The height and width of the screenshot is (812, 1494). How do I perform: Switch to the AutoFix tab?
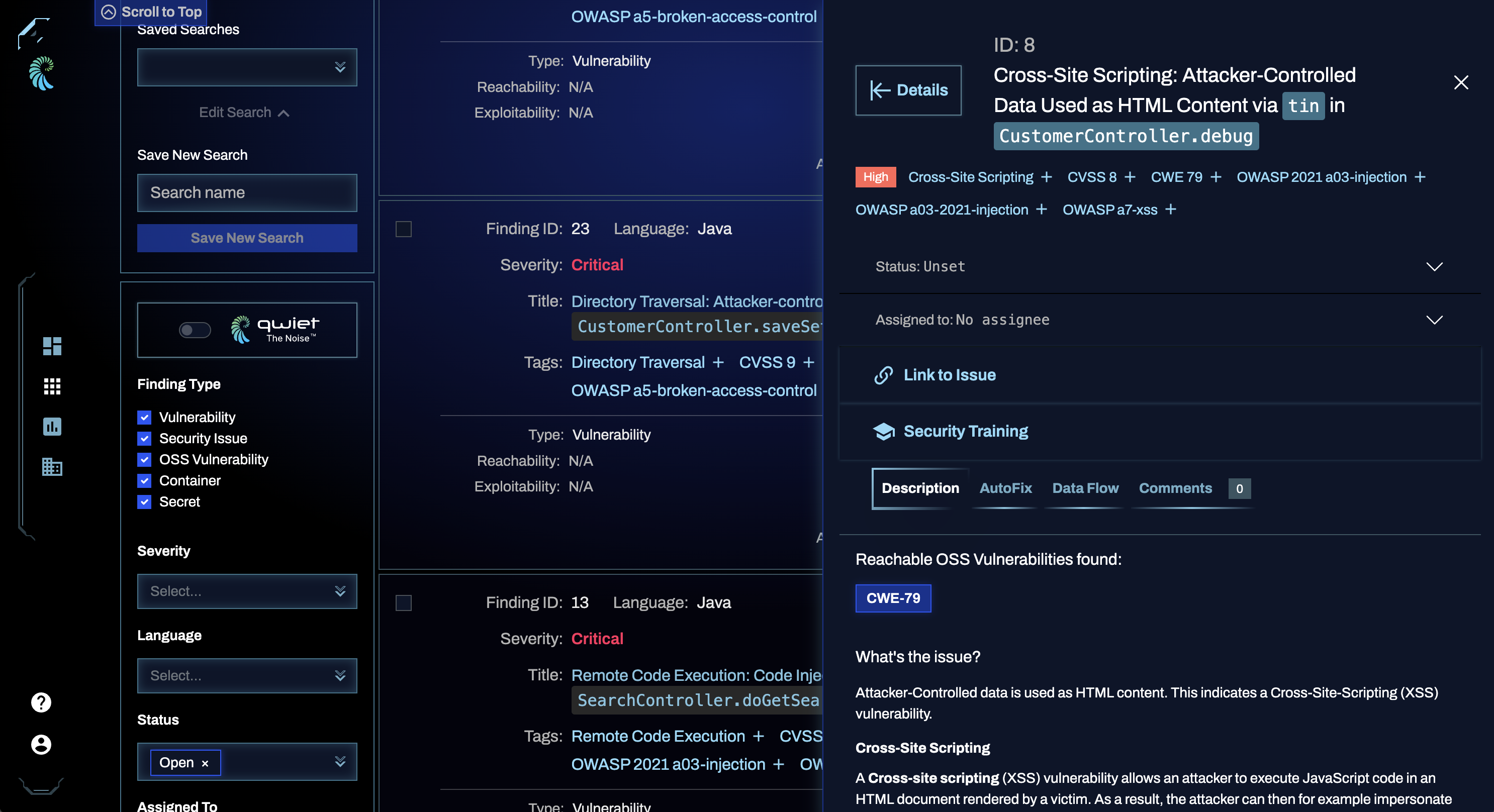[1005, 487]
